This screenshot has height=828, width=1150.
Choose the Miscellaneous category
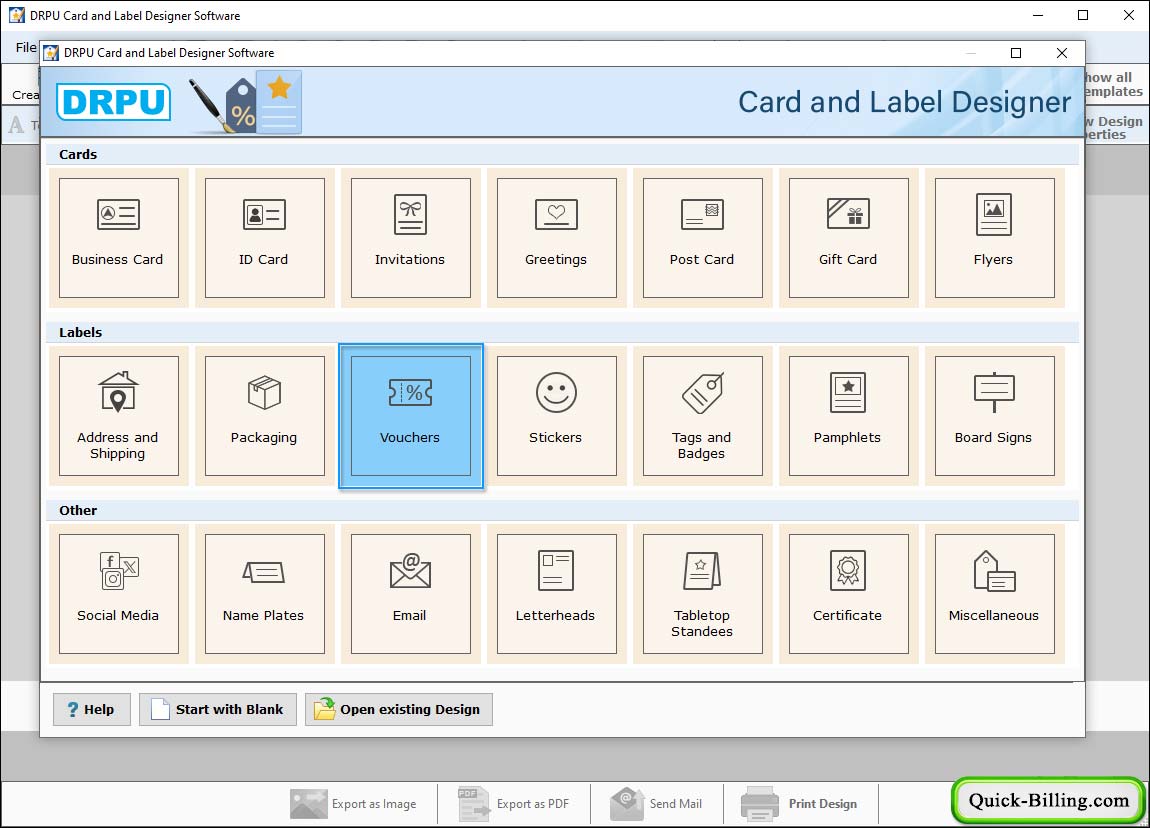click(x=994, y=594)
